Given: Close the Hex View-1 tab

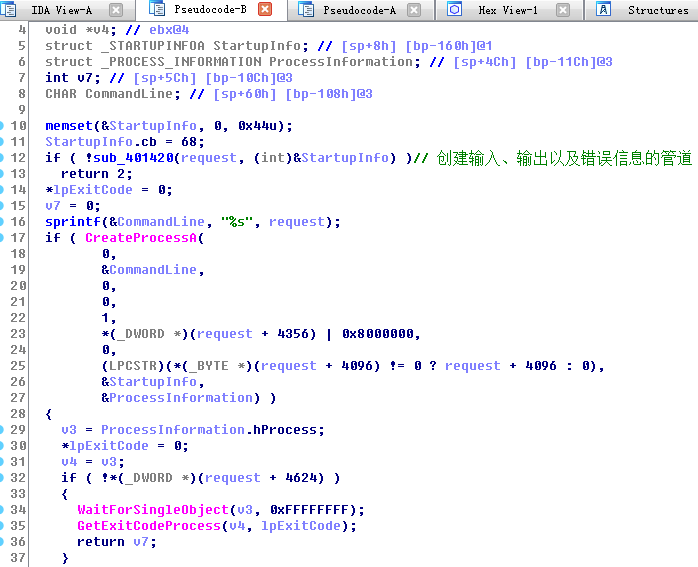Looking at the screenshot, I should click(x=564, y=10).
